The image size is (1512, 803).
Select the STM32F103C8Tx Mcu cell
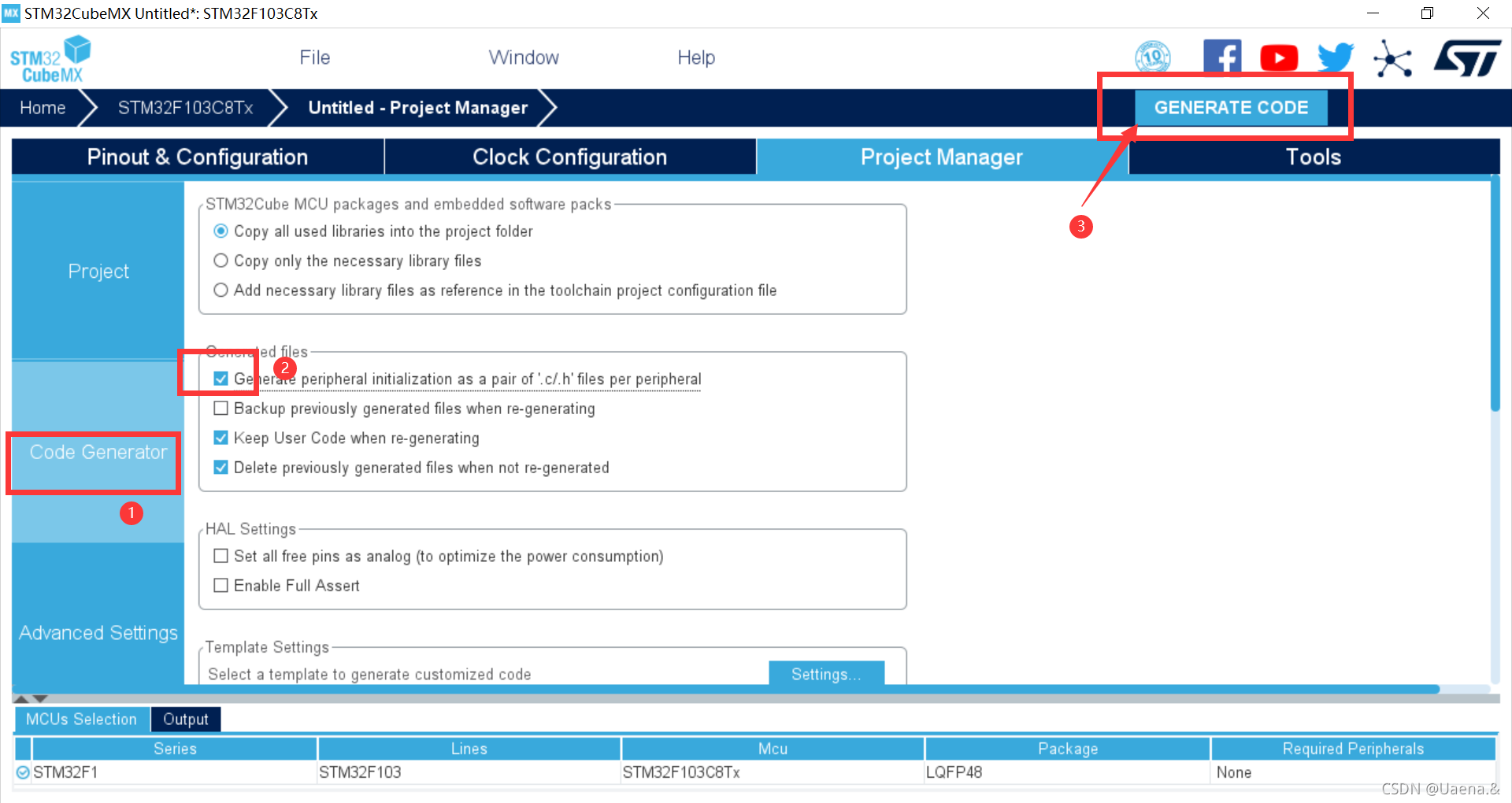tap(773, 772)
